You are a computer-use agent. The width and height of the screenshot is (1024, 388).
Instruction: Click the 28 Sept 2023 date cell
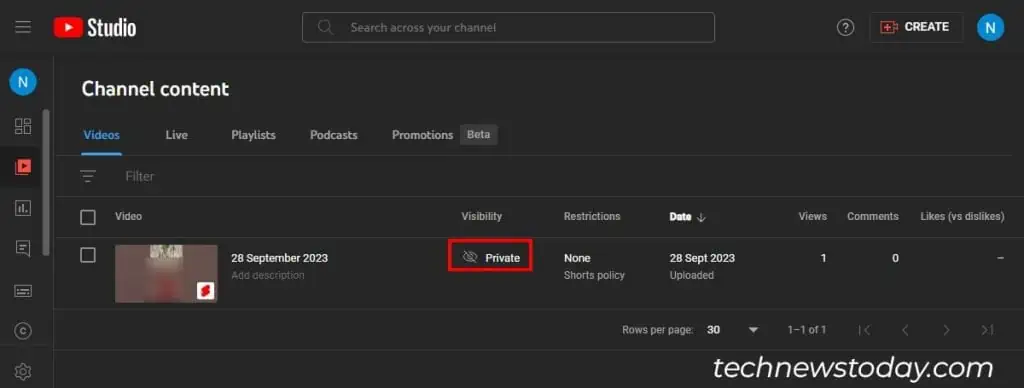(x=702, y=258)
